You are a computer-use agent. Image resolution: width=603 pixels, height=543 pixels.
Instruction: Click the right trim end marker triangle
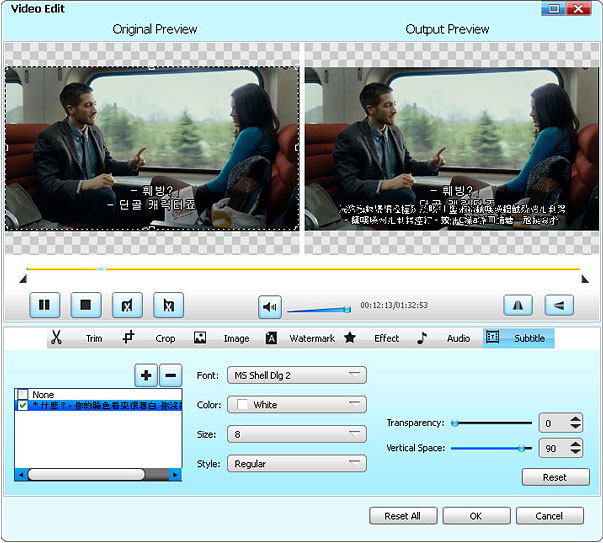click(585, 279)
